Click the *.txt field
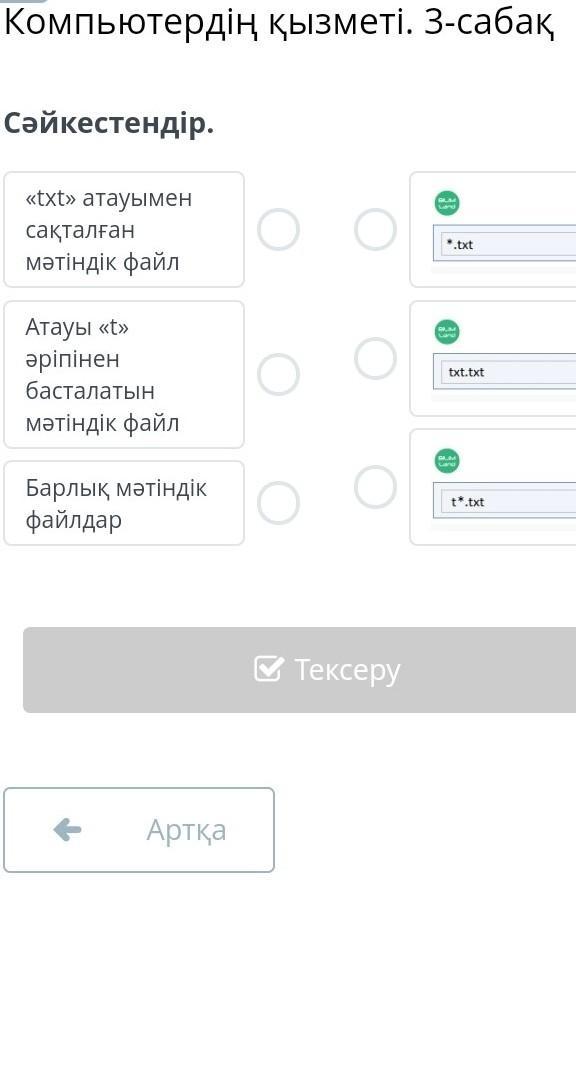This screenshot has height=1076, width=576. point(505,244)
